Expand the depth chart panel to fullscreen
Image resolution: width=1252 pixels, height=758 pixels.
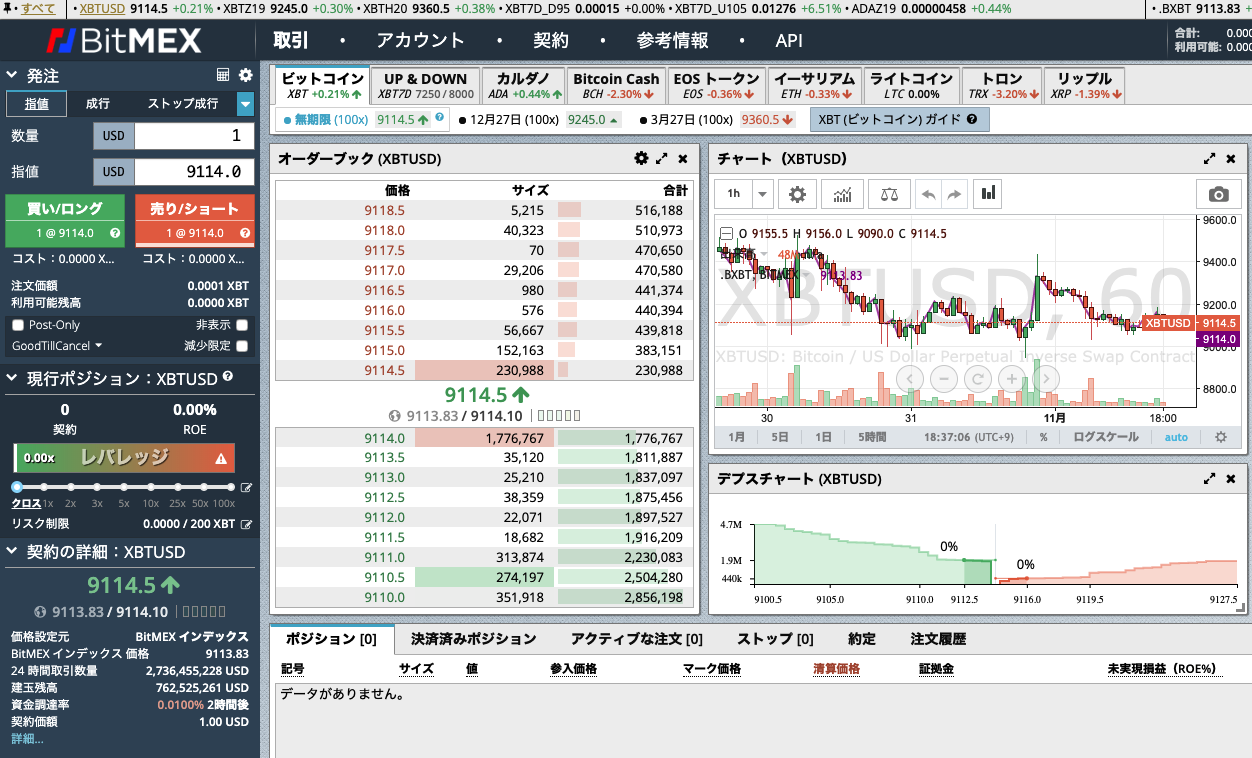(x=1210, y=479)
